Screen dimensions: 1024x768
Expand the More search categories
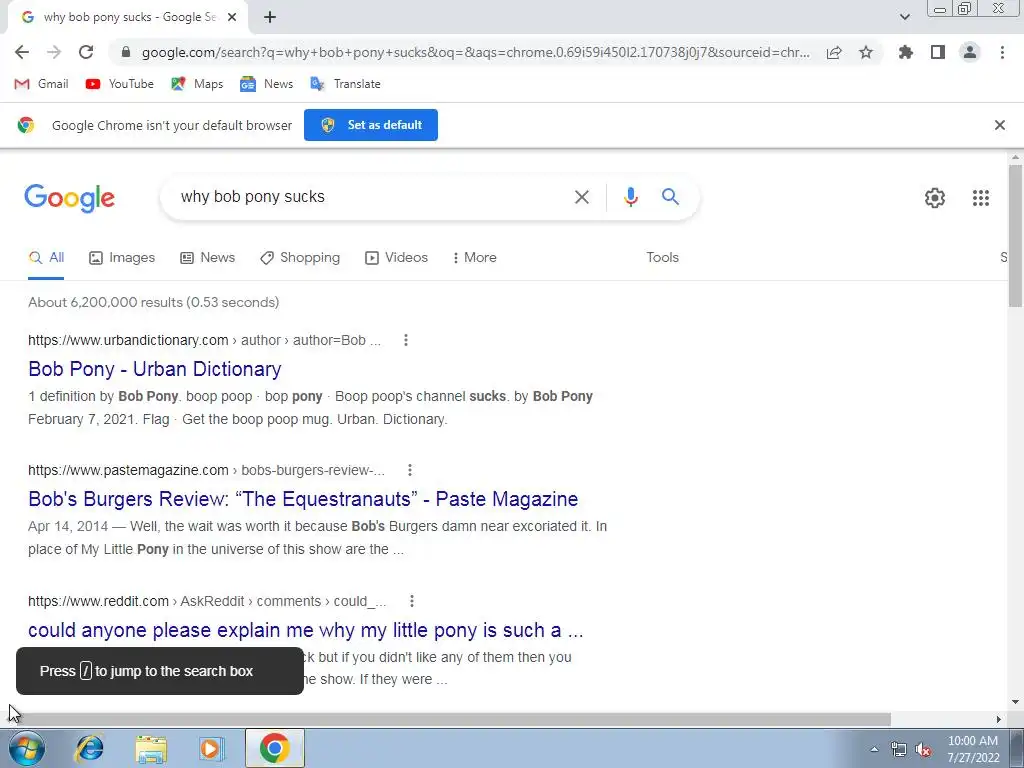[474, 257]
